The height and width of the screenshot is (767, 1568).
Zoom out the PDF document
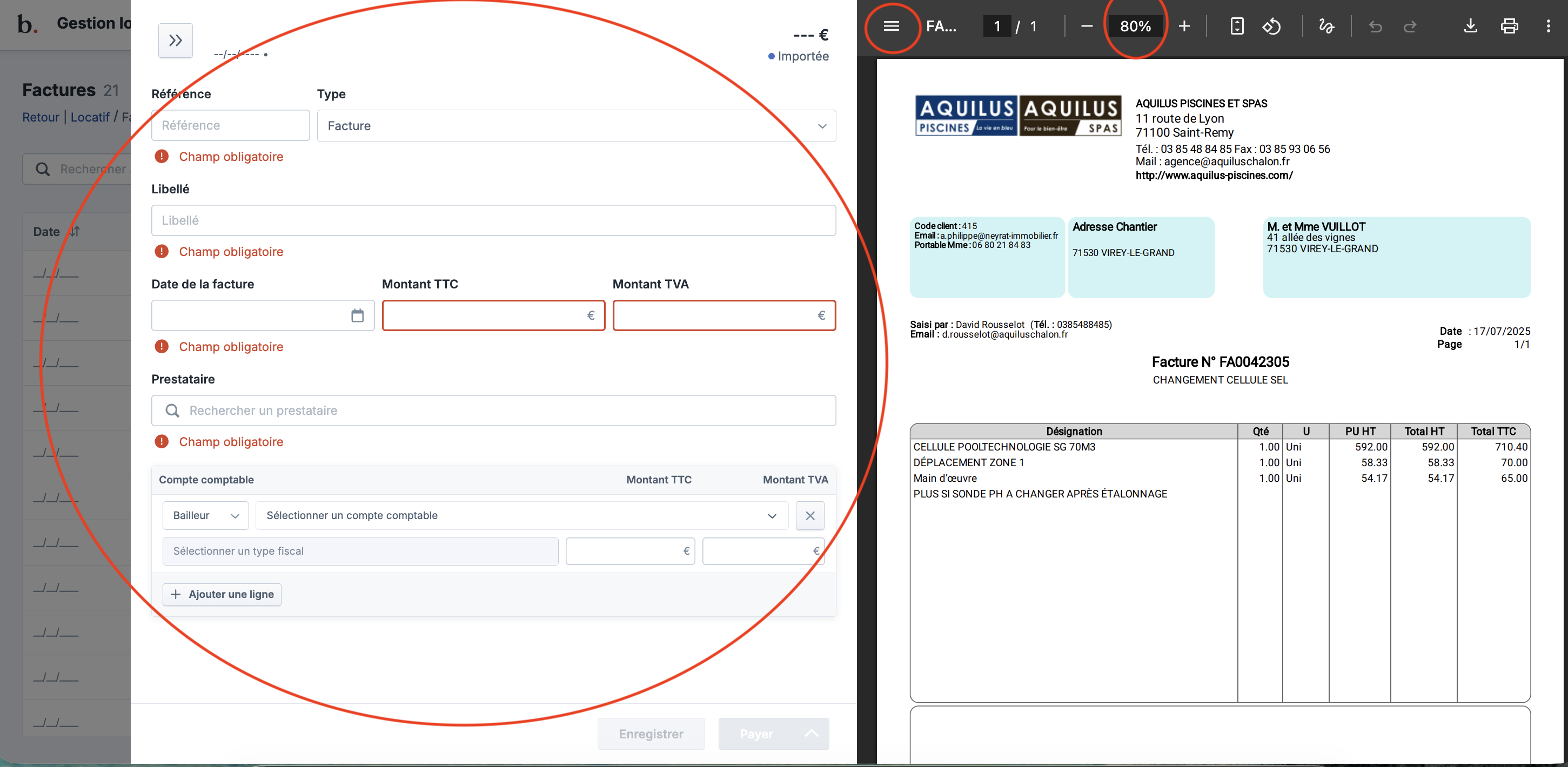(1087, 26)
